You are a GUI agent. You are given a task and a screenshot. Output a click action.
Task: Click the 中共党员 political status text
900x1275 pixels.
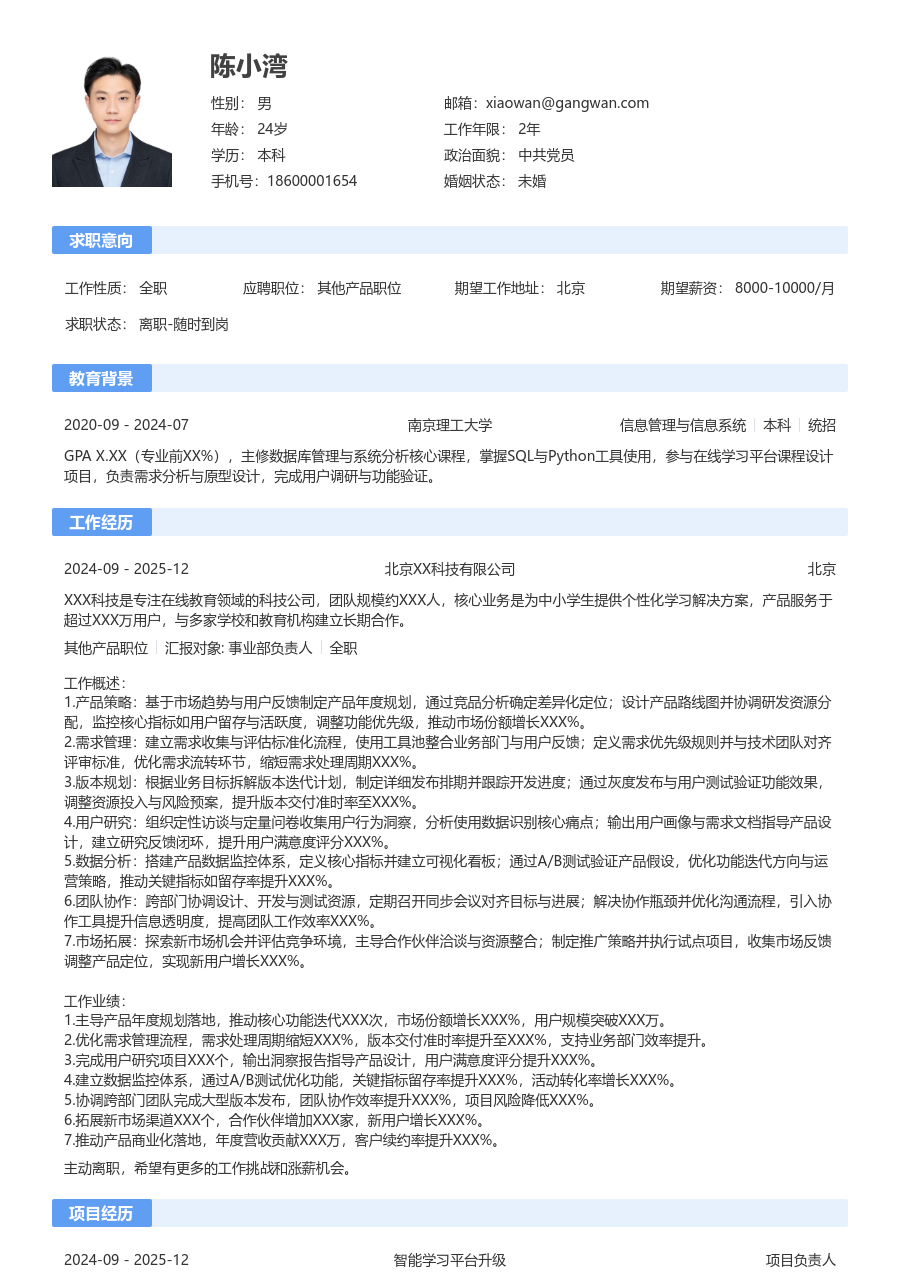(x=546, y=155)
